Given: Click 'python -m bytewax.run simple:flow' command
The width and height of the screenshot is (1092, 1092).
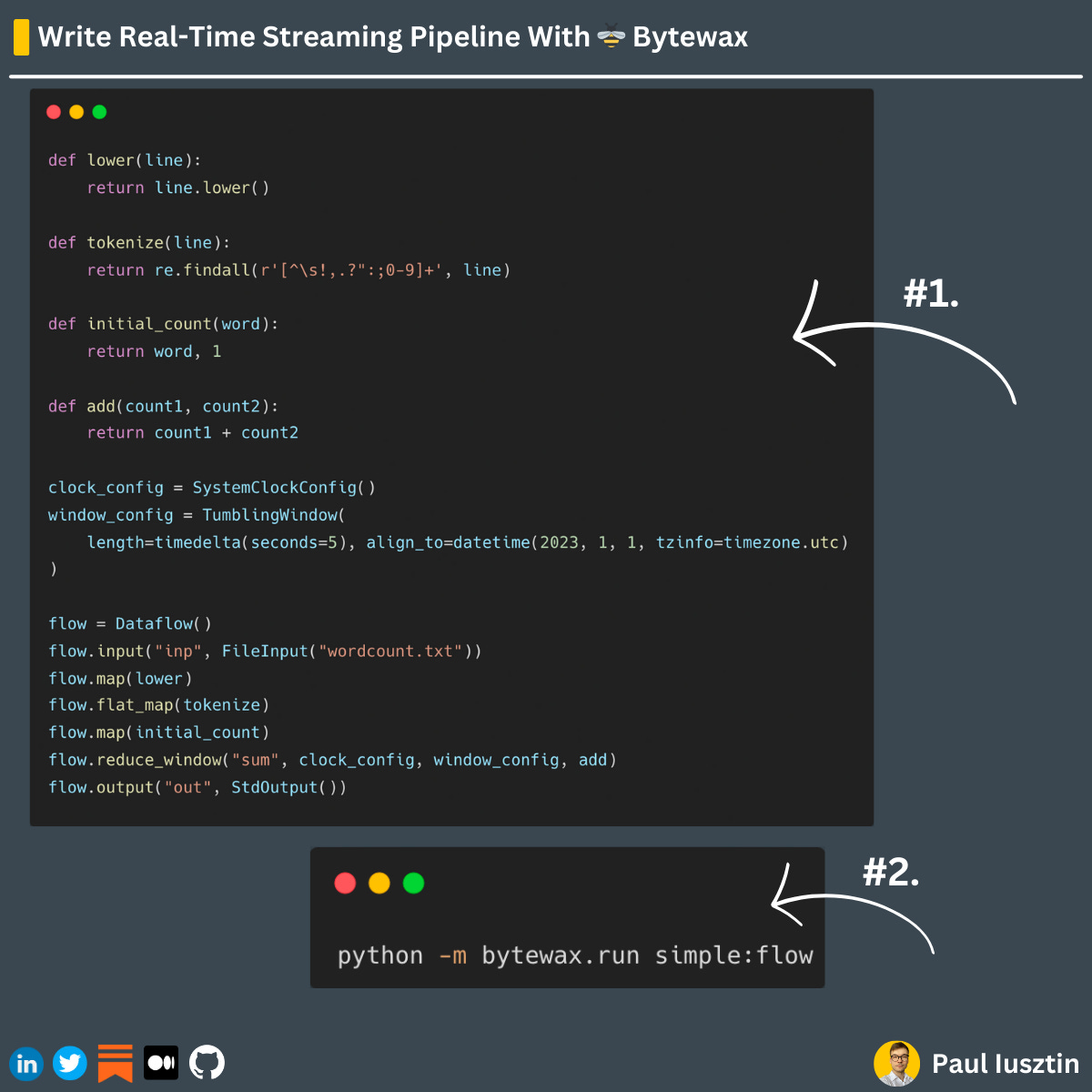Looking at the screenshot, I should point(575,955).
